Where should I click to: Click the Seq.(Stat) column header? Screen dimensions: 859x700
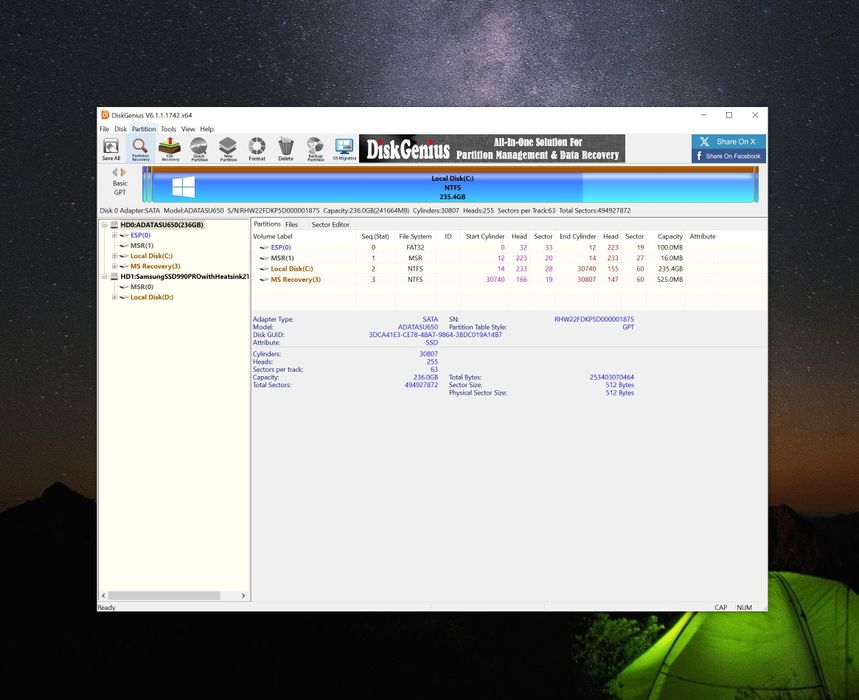click(x=375, y=237)
